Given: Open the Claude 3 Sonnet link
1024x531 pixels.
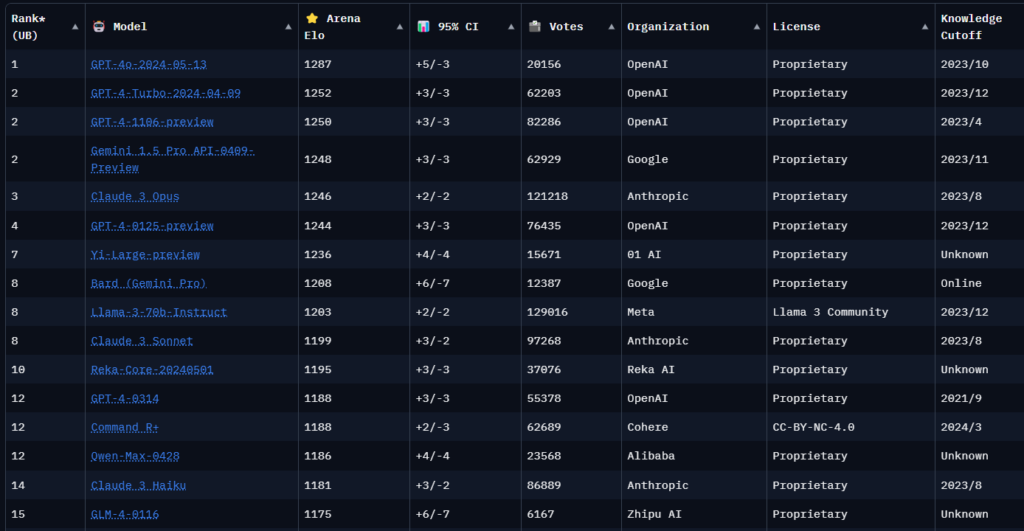Looking at the screenshot, I should coord(142,340).
